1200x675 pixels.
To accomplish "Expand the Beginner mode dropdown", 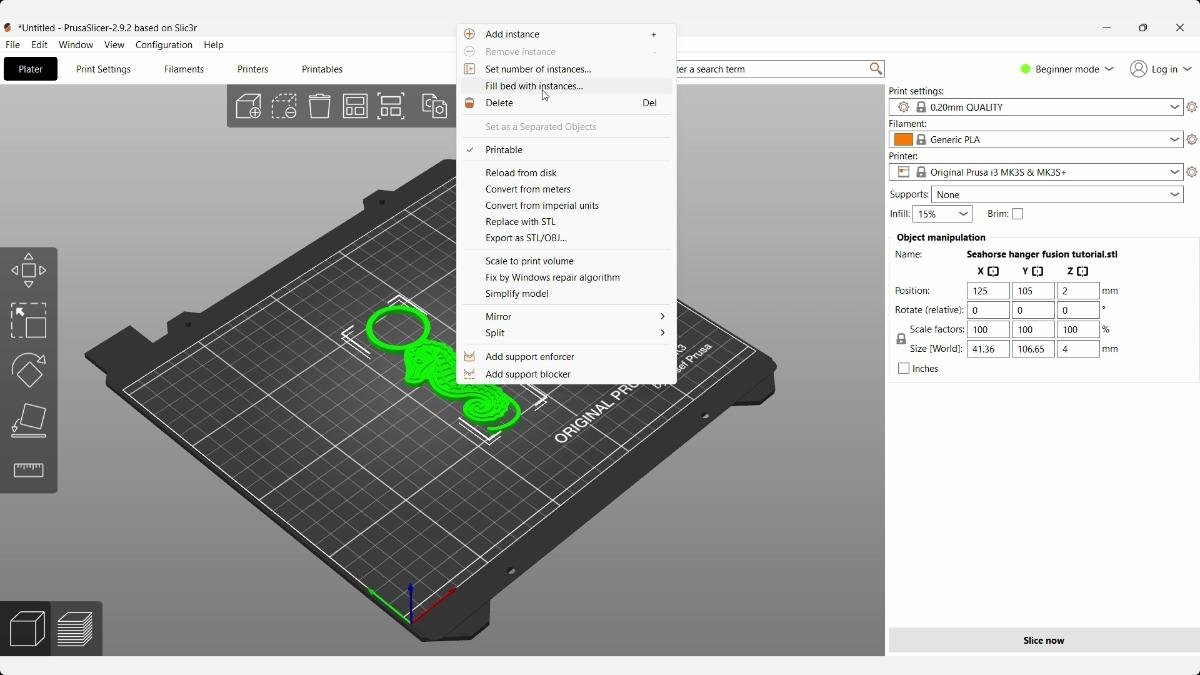I will (1066, 69).
